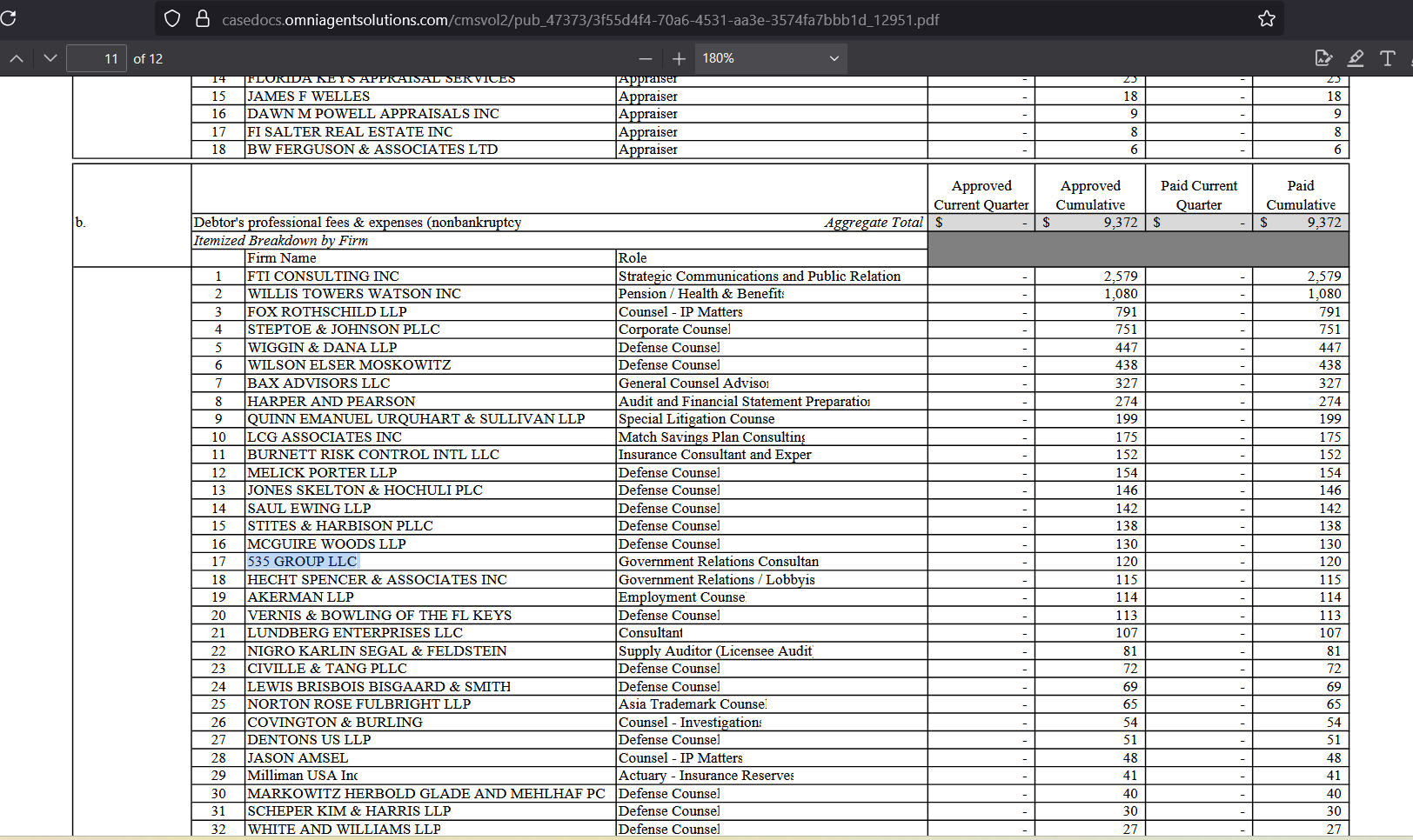Click the add signature tool icon
Screen dimensions: 1413x840
(x=1323, y=58)
